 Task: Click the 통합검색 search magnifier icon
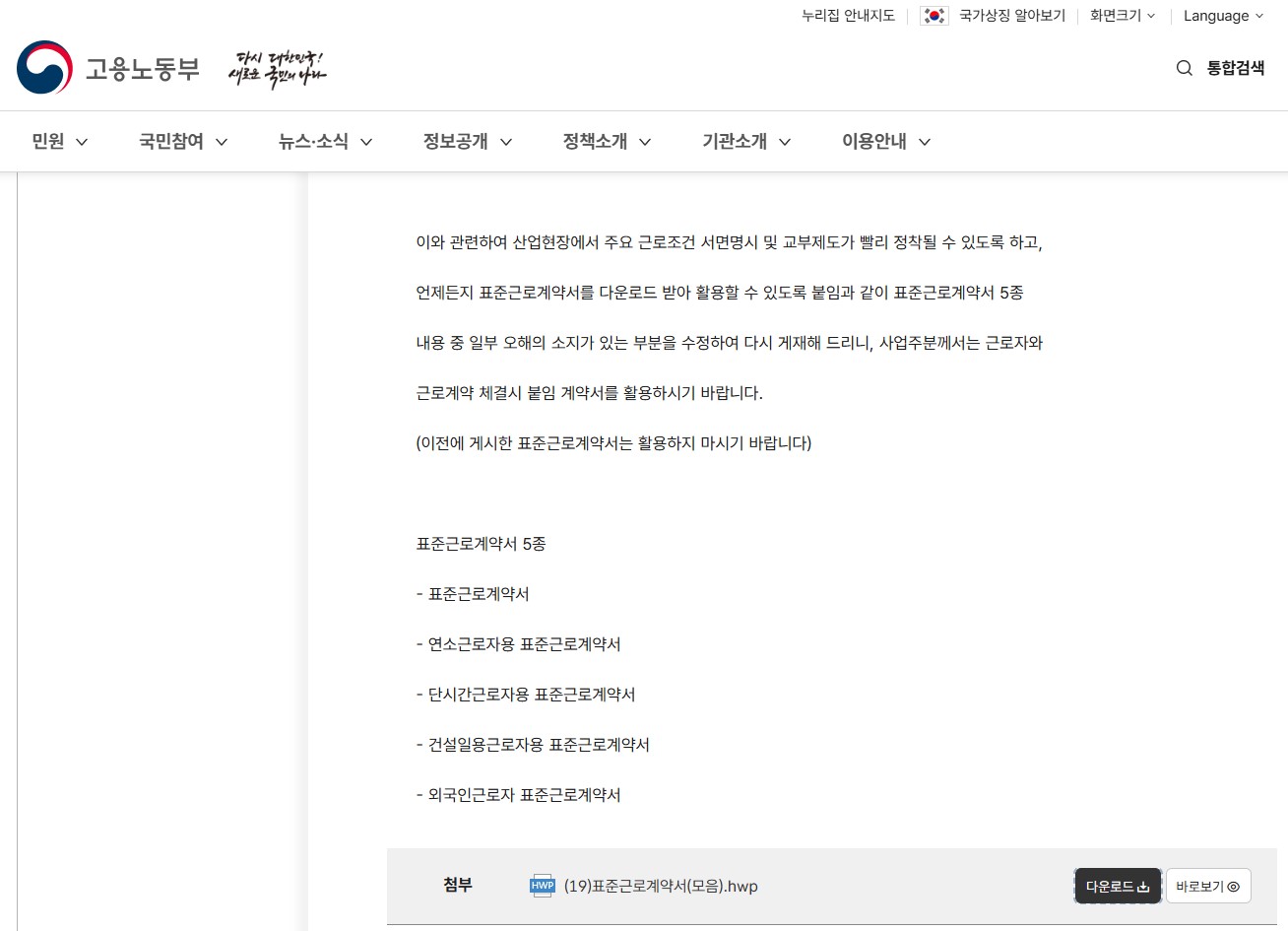[x=1184, y=67]
